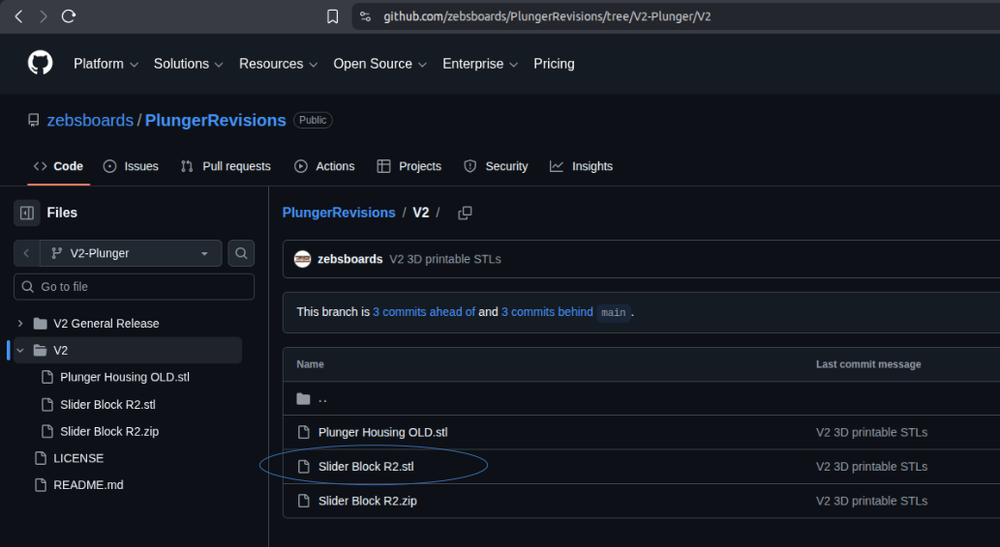Screen dimensions: 1000x547
Task: Click the browser forward arrow
Action: [43, 17]
